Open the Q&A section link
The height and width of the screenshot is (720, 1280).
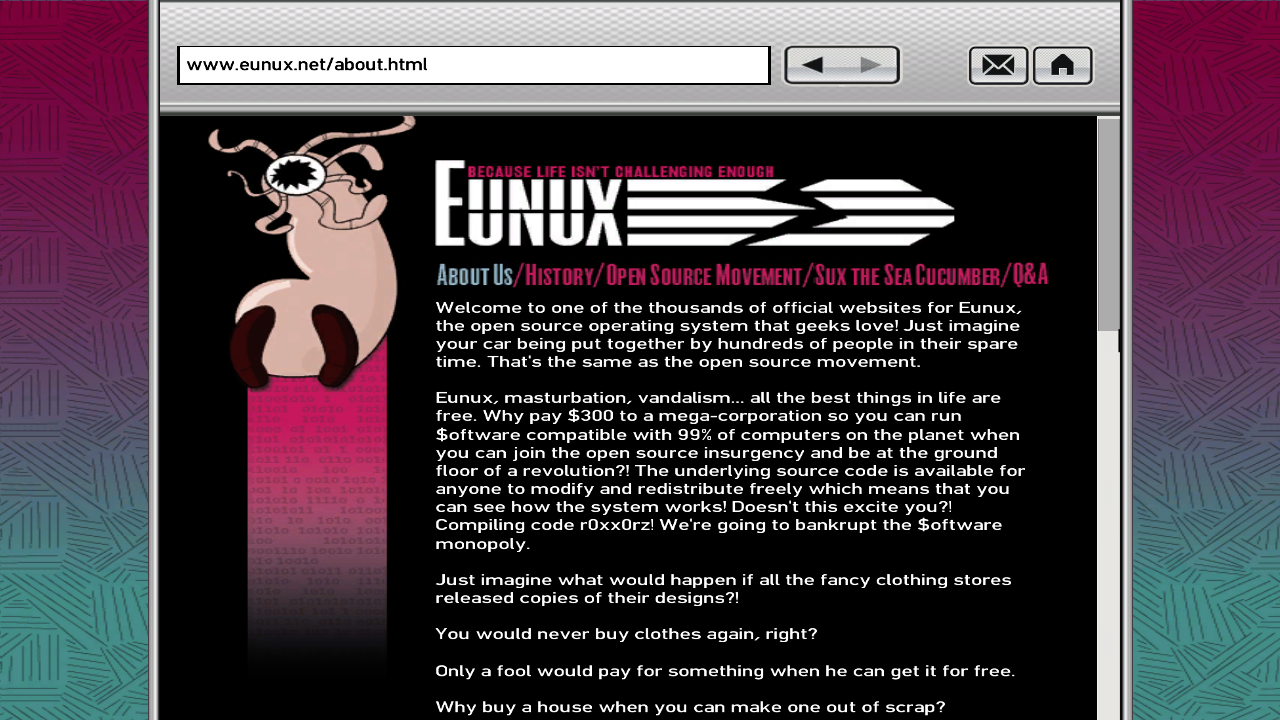pyautogui.click(x=1030, y=275)
